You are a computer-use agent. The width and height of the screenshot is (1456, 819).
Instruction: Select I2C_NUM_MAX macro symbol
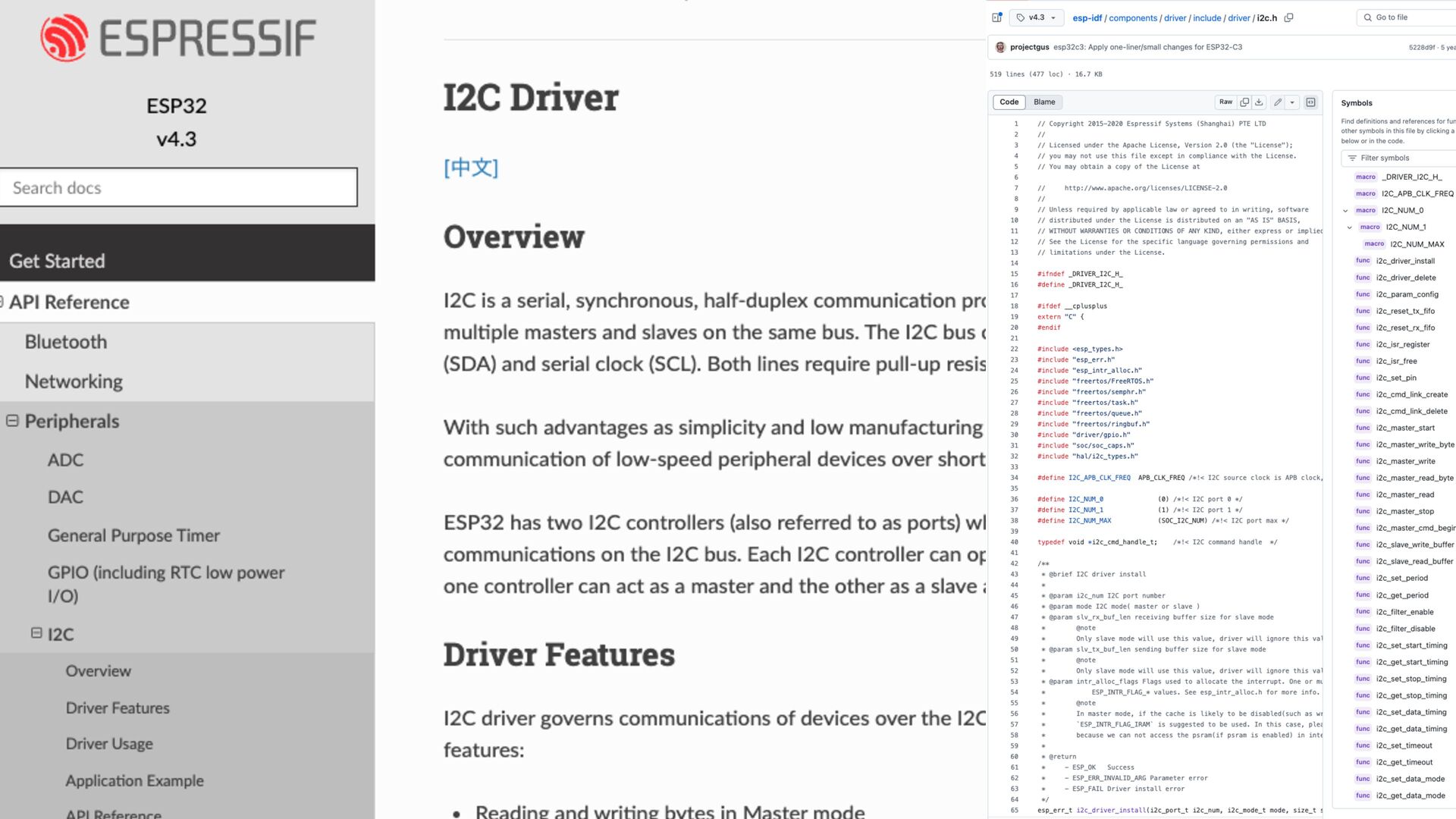(x=1417, y=244)
